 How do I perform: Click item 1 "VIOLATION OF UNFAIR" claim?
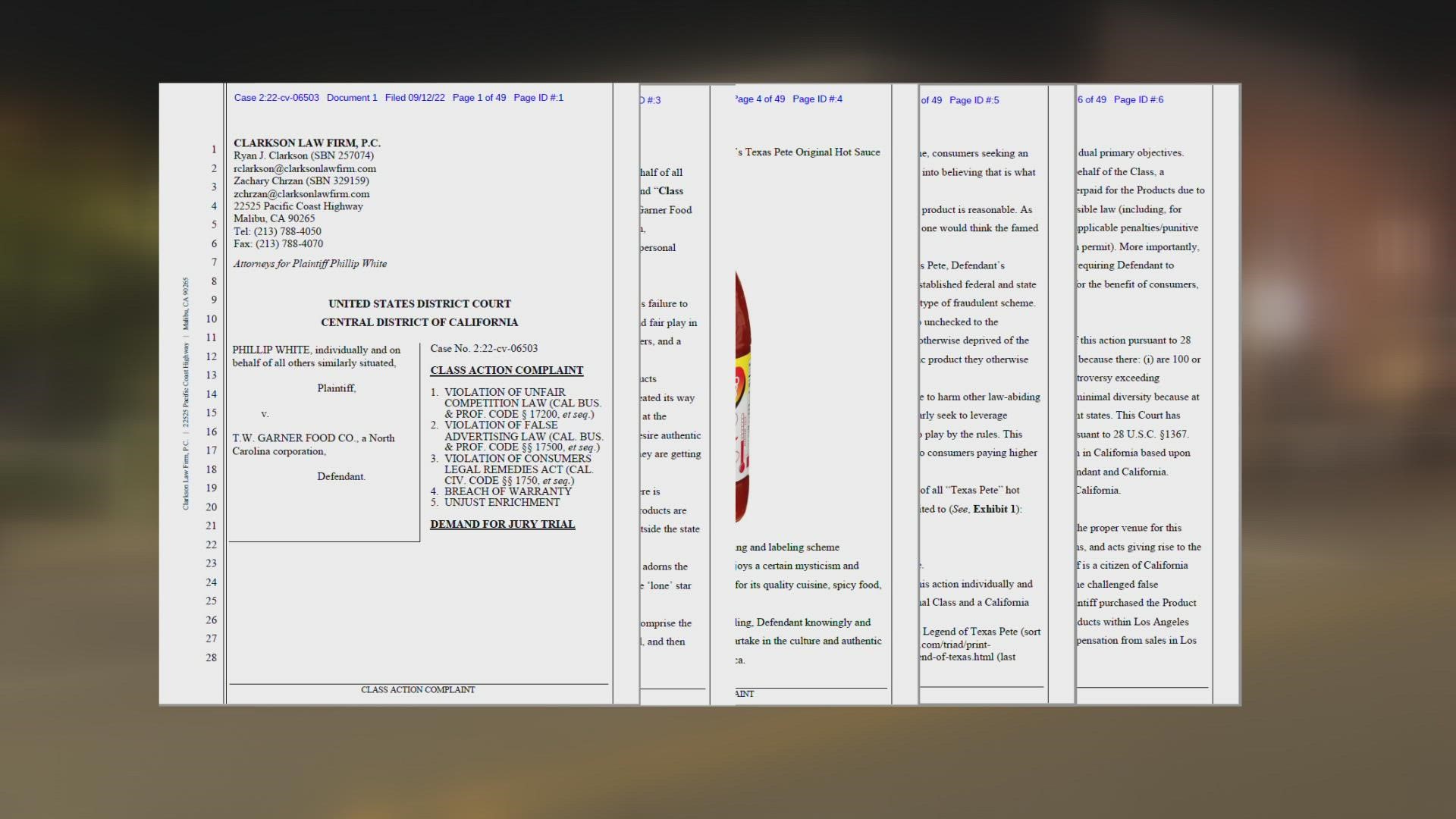pyautogui.click(x=504, y=392)
